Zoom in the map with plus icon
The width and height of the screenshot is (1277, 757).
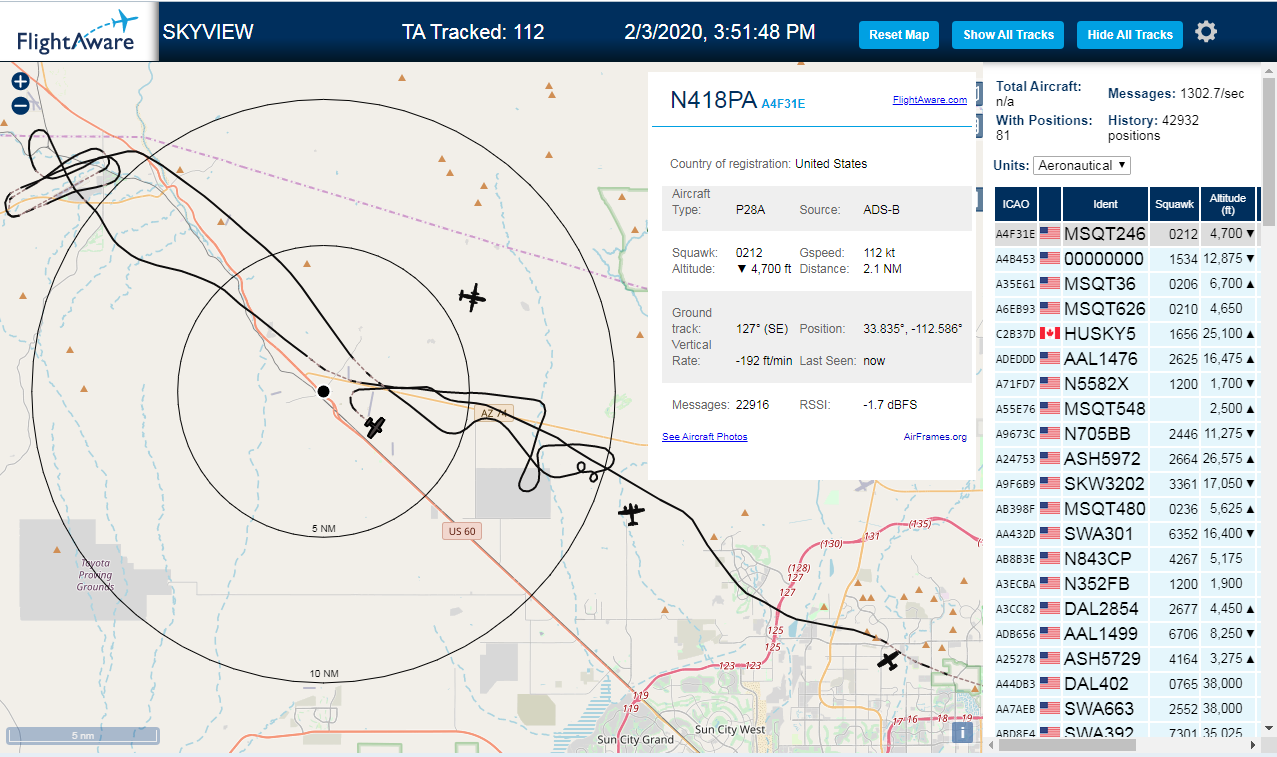coord(20,81)
